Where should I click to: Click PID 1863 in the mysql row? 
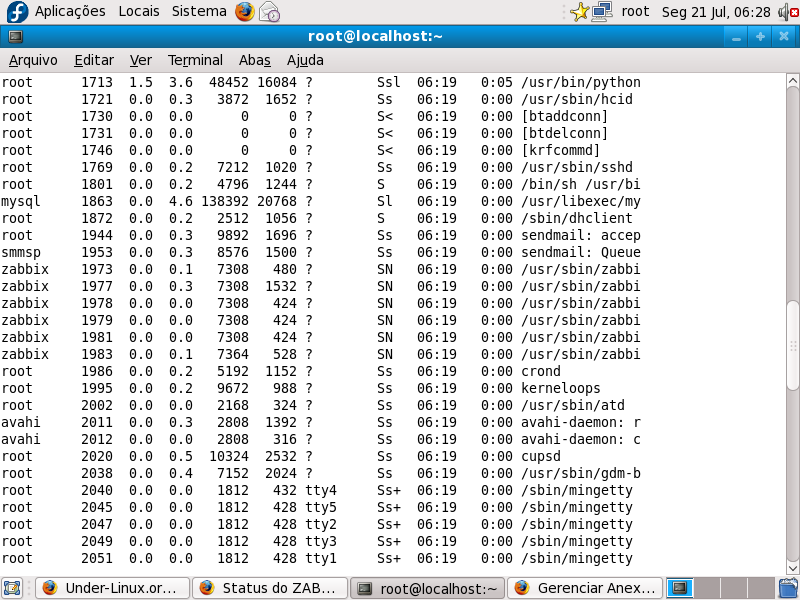[x=97, y=201]
